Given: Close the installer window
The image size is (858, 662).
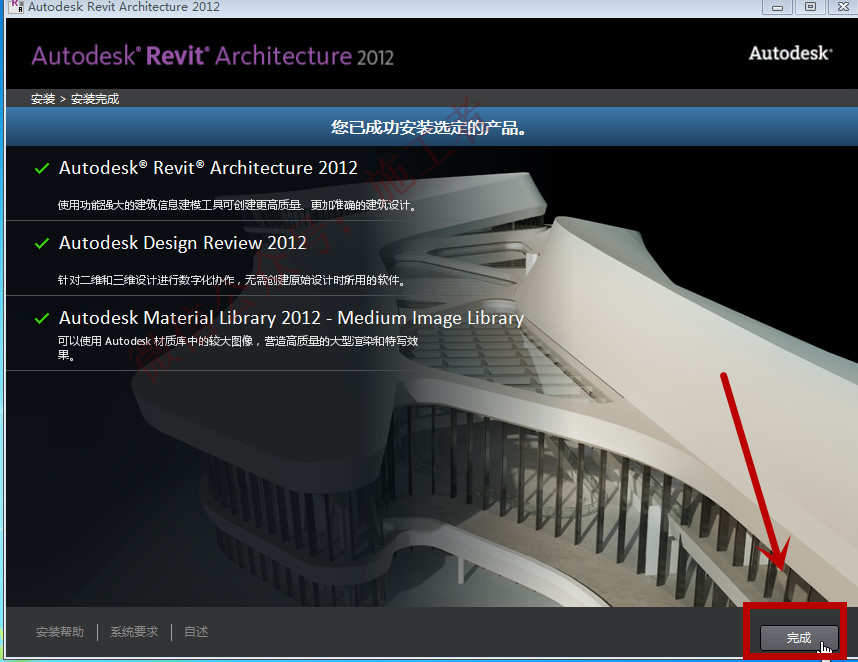Looking at the screenshot, I should click(x=843, y=7).
